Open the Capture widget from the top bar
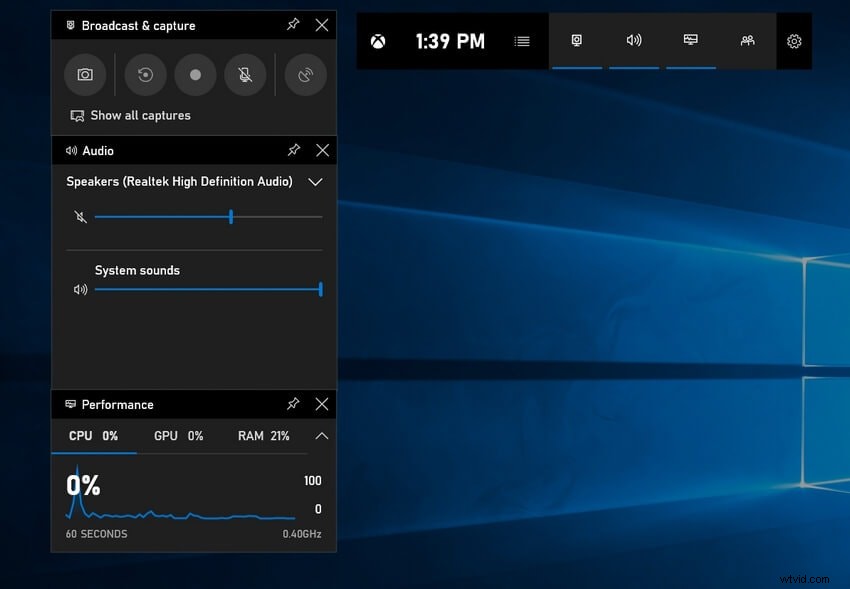The image size is (850, 589). [x=576, y=41]
